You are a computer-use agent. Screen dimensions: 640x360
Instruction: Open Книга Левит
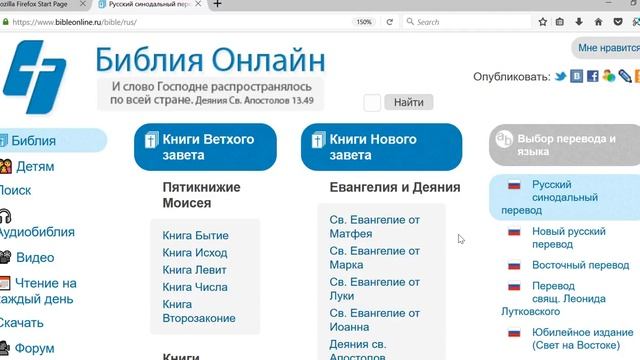[x=194, y=270]
